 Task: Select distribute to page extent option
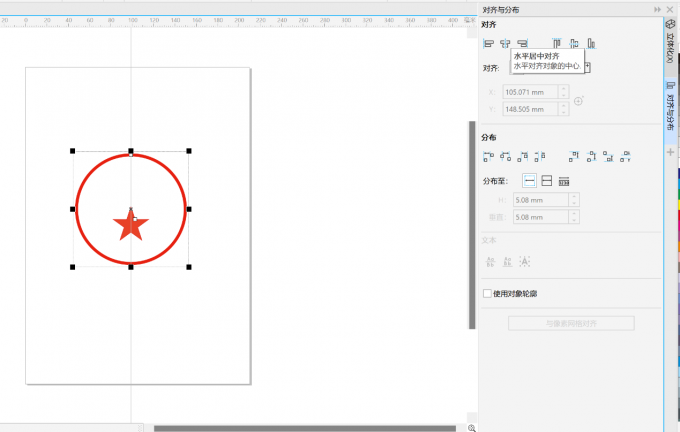point(547,181)
